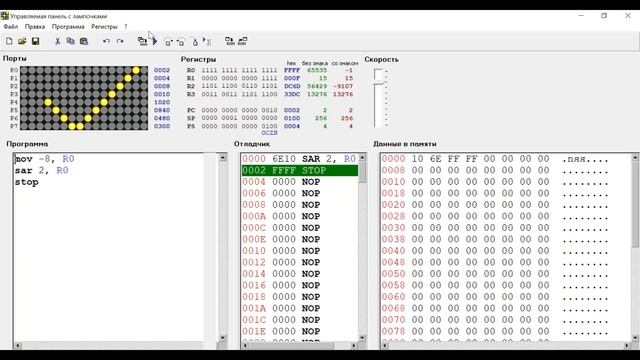Click port P0 value 0002
This screenshot has width=640, height=360.
point(162,70)
